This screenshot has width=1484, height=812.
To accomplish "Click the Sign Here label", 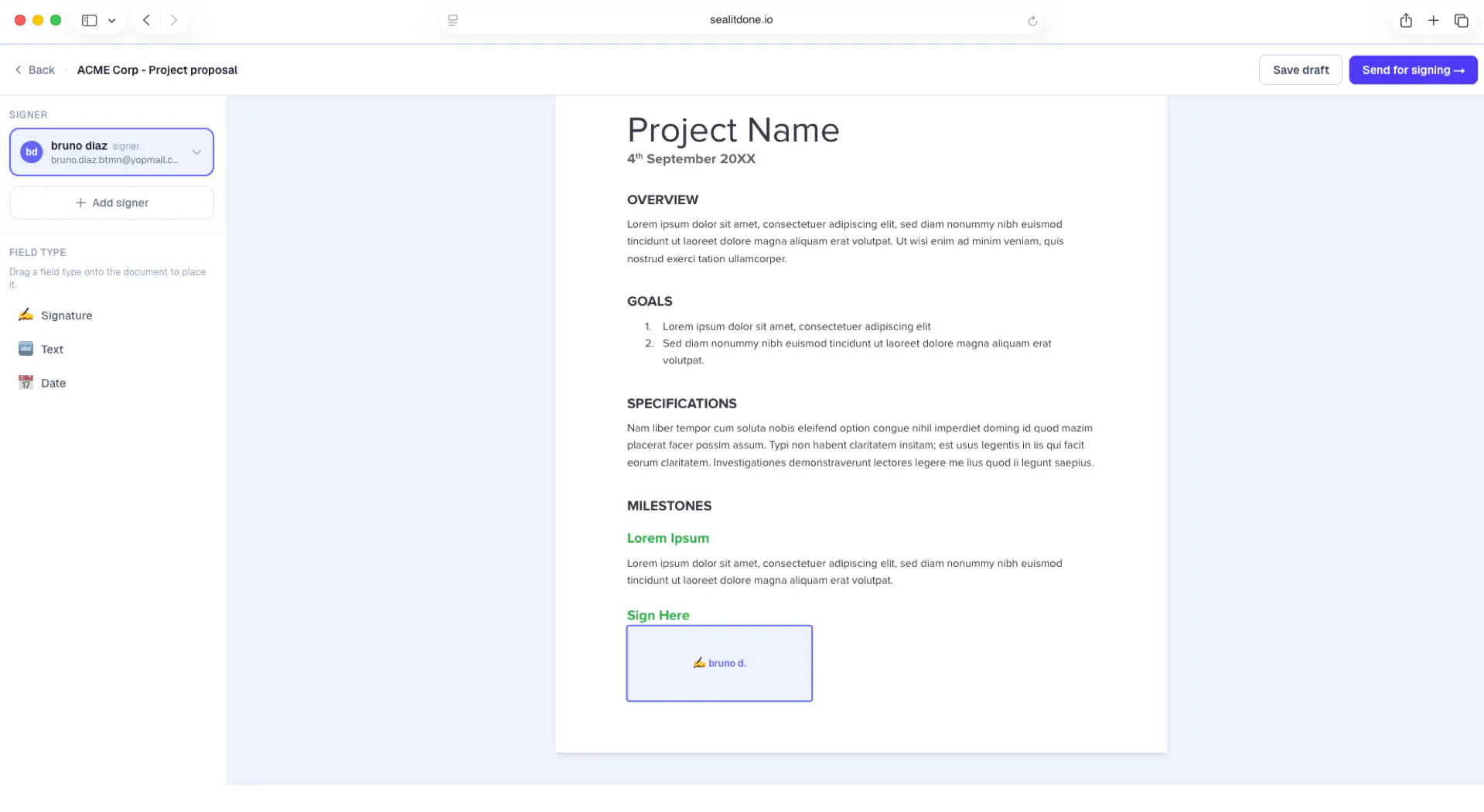I will coord(658,616).
